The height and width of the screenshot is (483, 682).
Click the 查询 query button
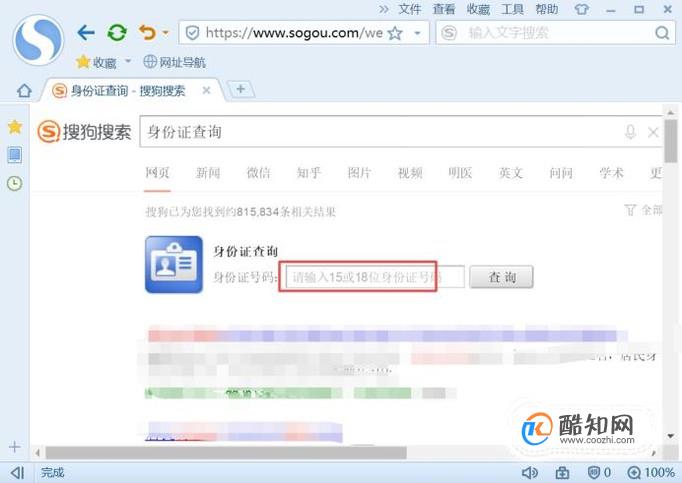pyautogui.click(x=501, y=277)
